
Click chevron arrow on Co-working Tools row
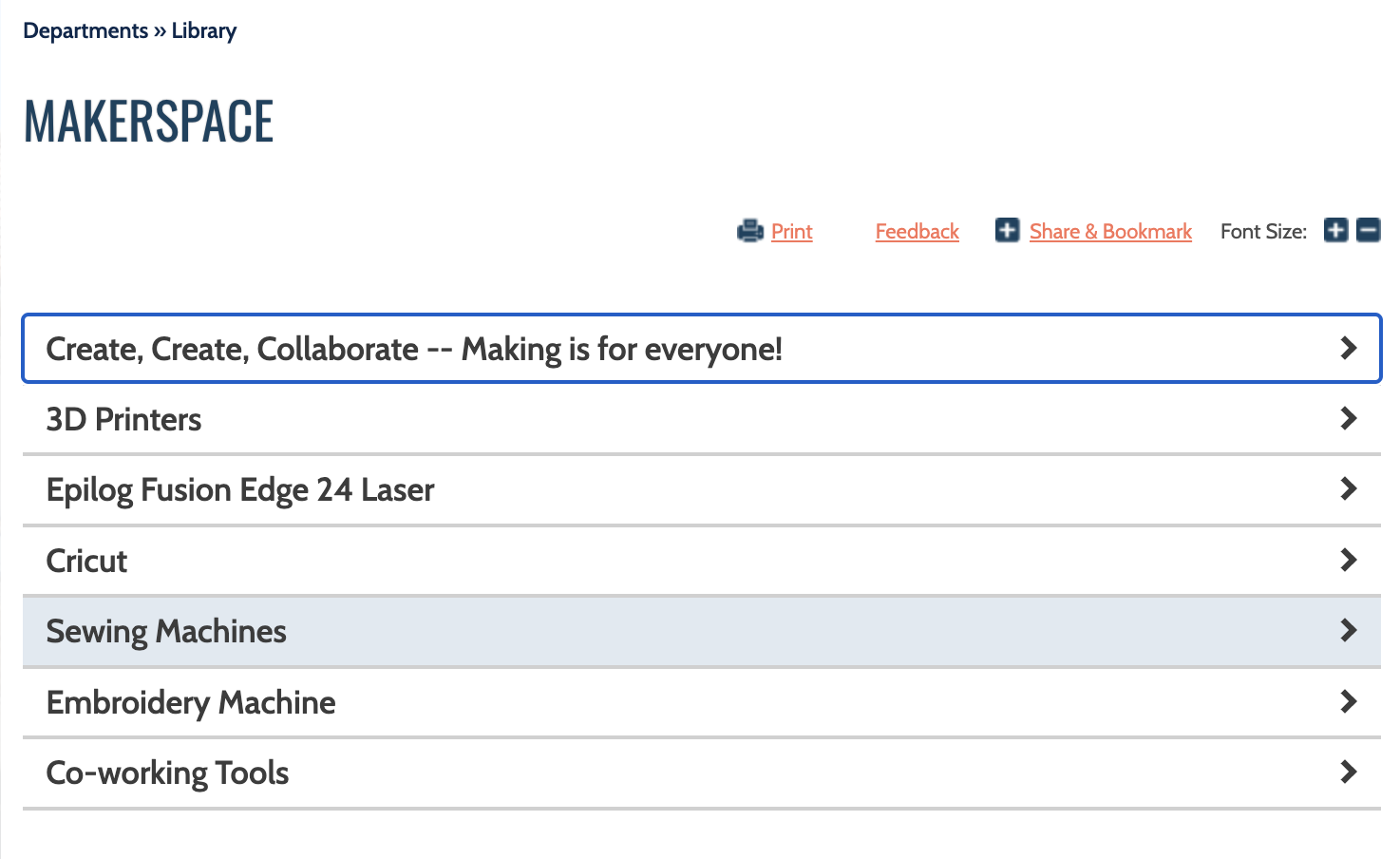click(x=1348, y=772)
